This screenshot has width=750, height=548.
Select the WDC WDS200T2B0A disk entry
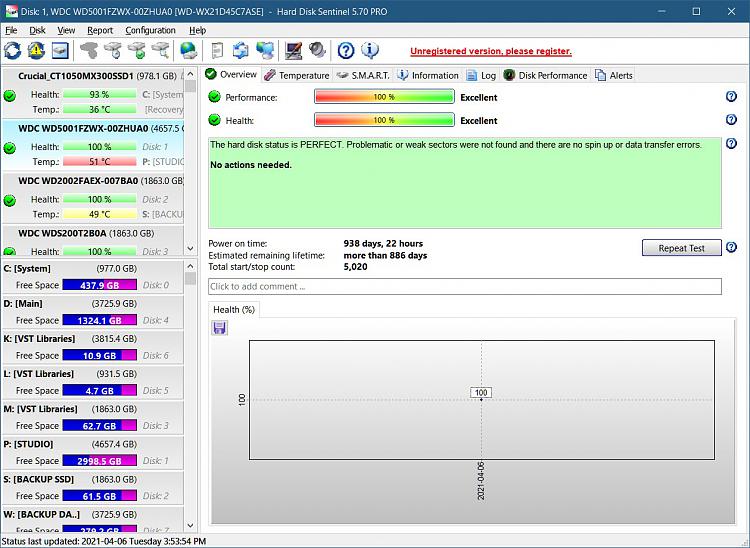(x=93, y=241)
